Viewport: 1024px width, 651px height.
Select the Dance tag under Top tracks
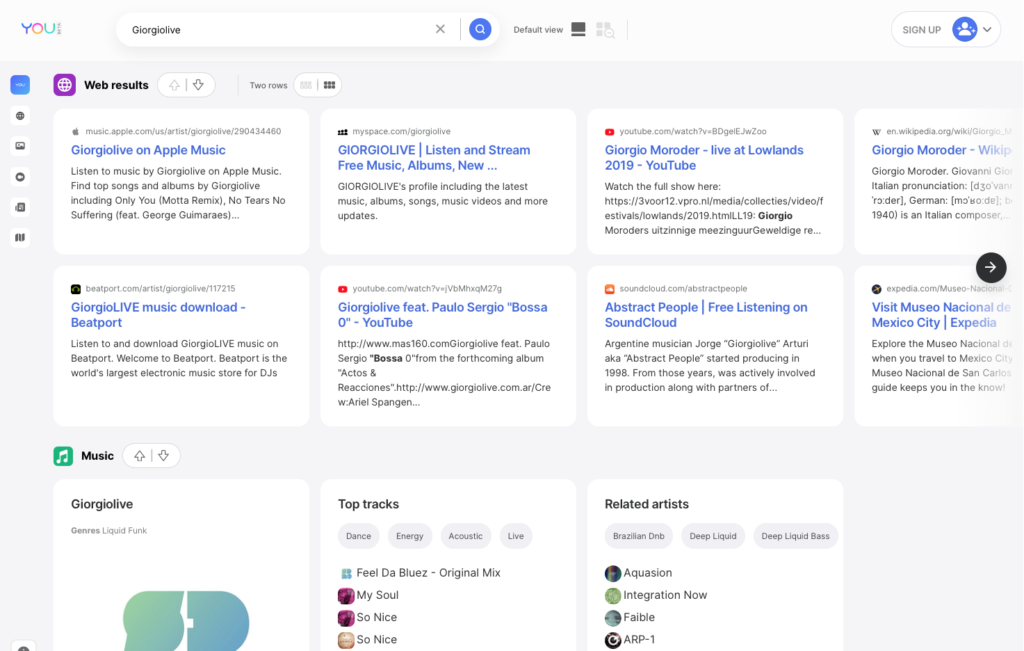point(359,536)
